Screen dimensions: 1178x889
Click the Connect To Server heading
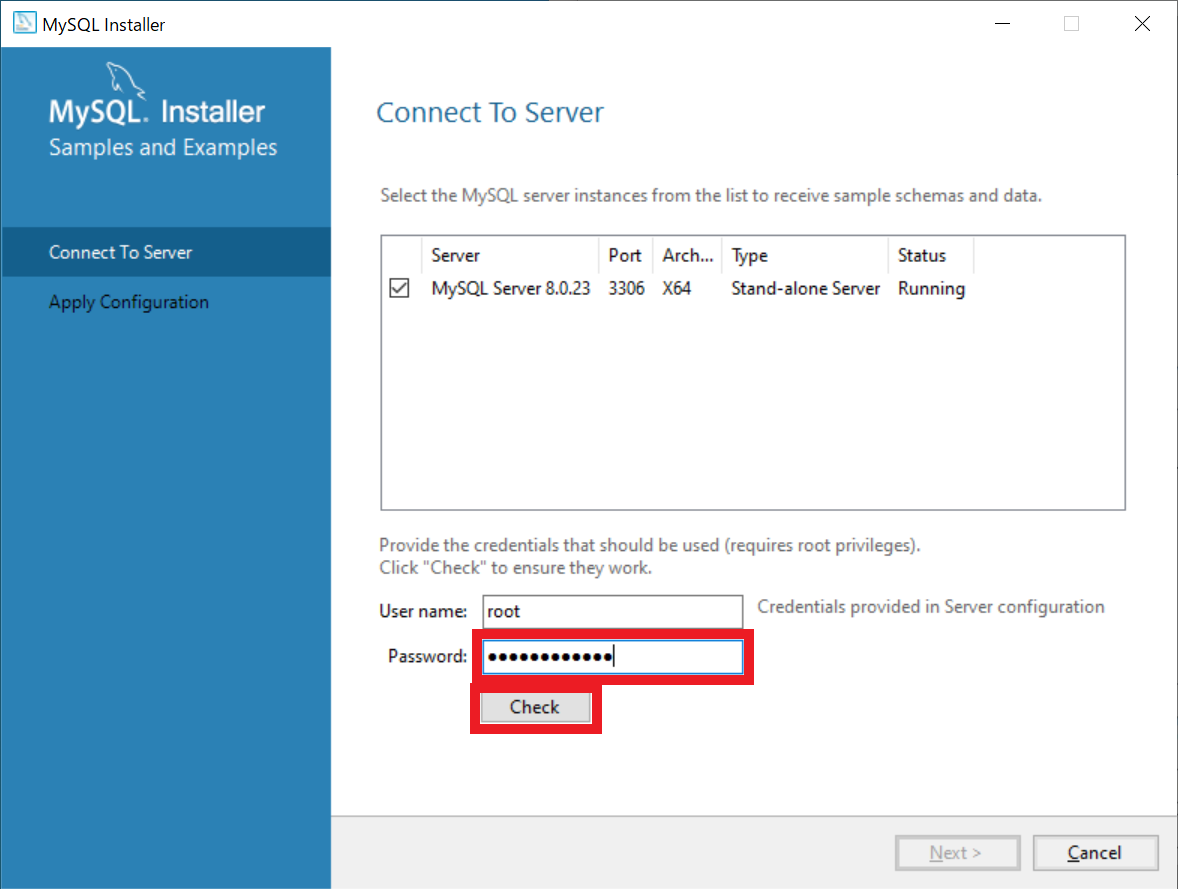click(490, 113)
